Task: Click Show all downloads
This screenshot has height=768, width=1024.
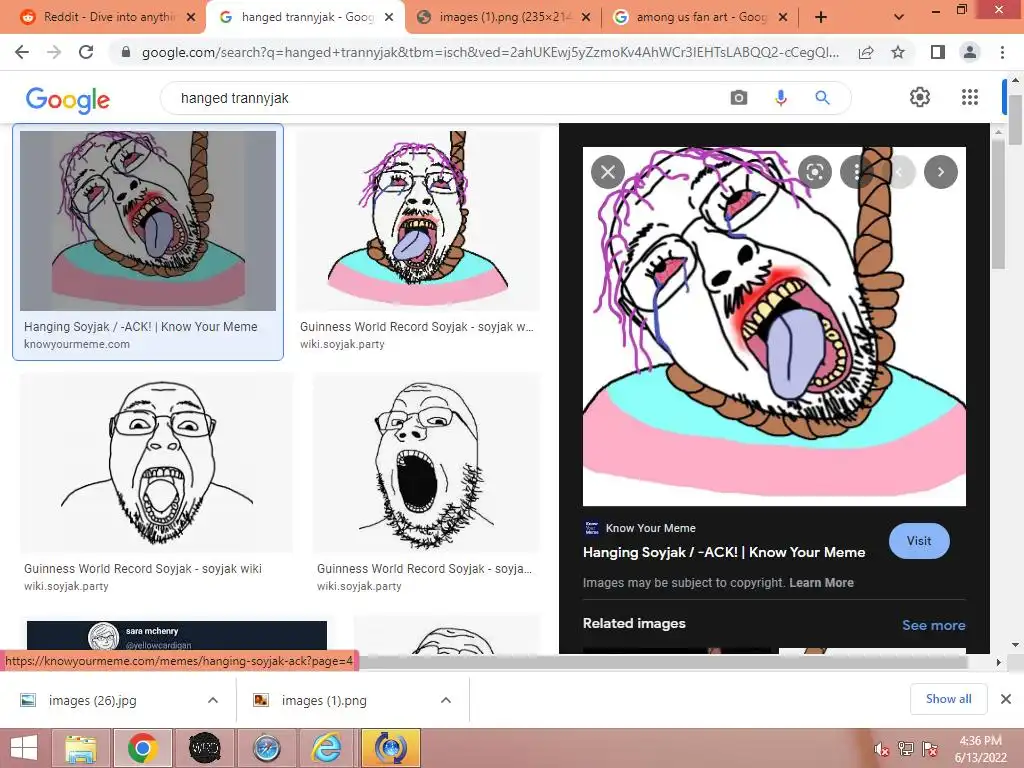Action: point(948,699)
